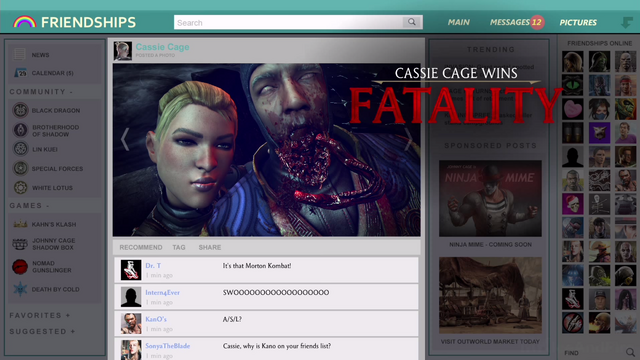
Task: Click the FIND search icon
Action: tap(630, 352)
